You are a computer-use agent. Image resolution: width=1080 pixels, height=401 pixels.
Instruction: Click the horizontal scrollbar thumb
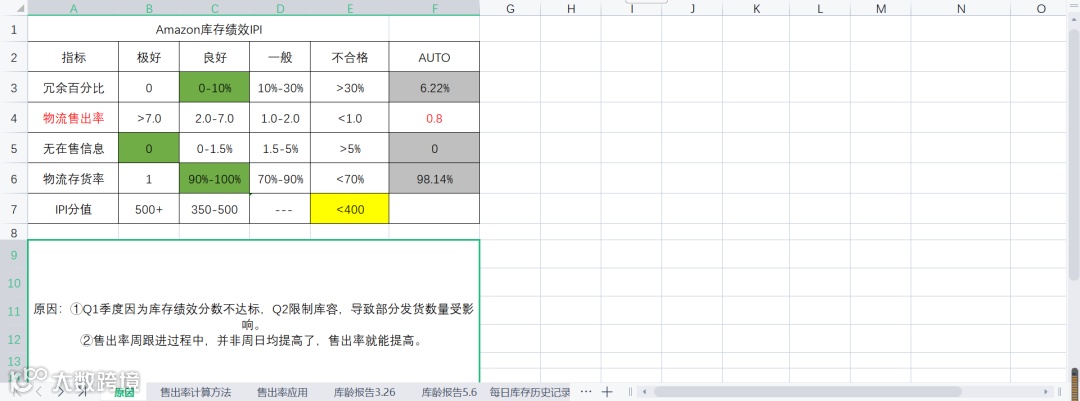click(810, 391)
